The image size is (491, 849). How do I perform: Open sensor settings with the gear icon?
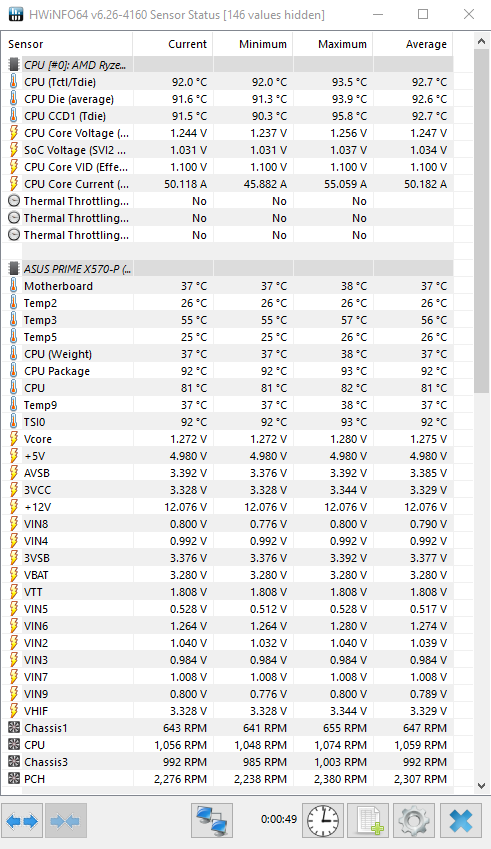414,821
